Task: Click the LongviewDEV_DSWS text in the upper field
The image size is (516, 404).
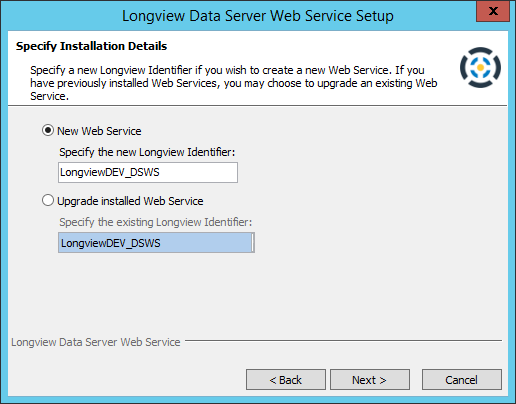Action: (110, 172)
